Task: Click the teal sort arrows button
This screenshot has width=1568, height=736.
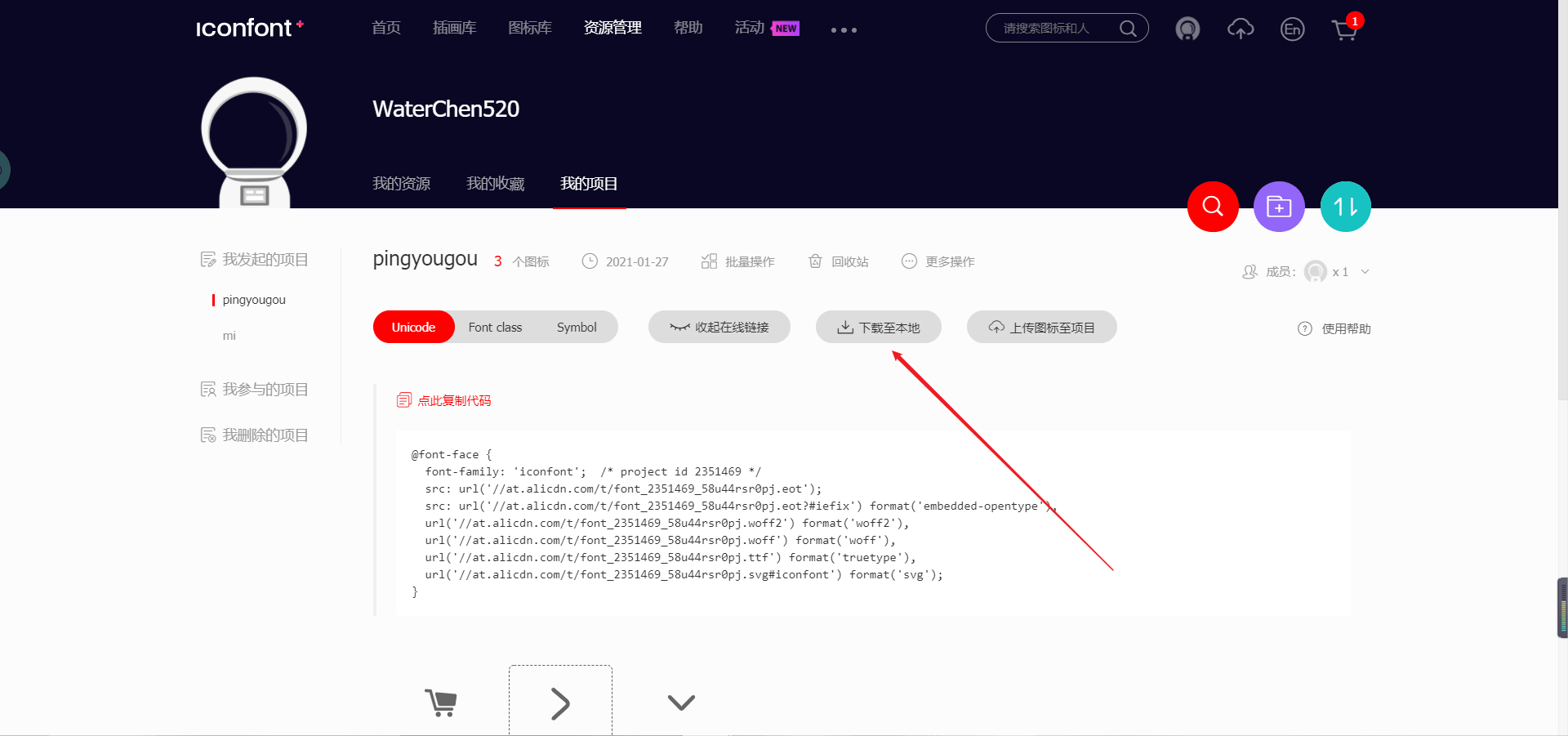Action: [x=1345, y=207]
